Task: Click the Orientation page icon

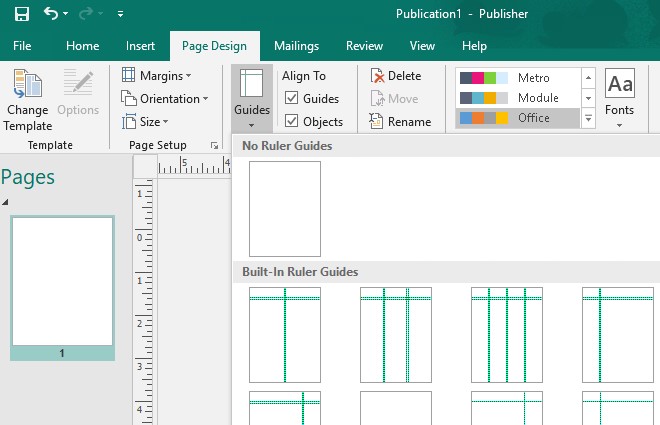Action: click(128, 98)
